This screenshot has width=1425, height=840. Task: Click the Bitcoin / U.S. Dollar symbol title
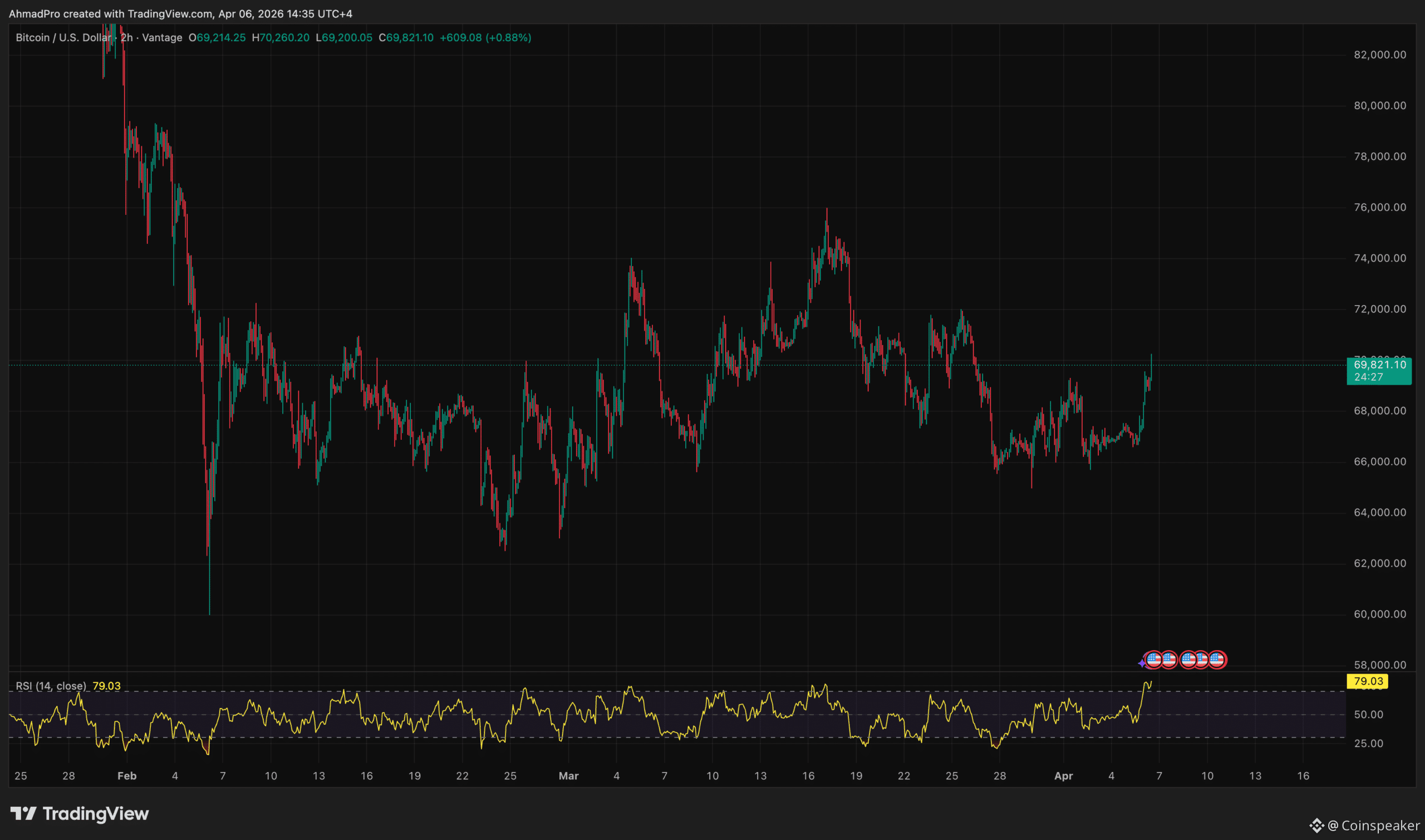62,37
